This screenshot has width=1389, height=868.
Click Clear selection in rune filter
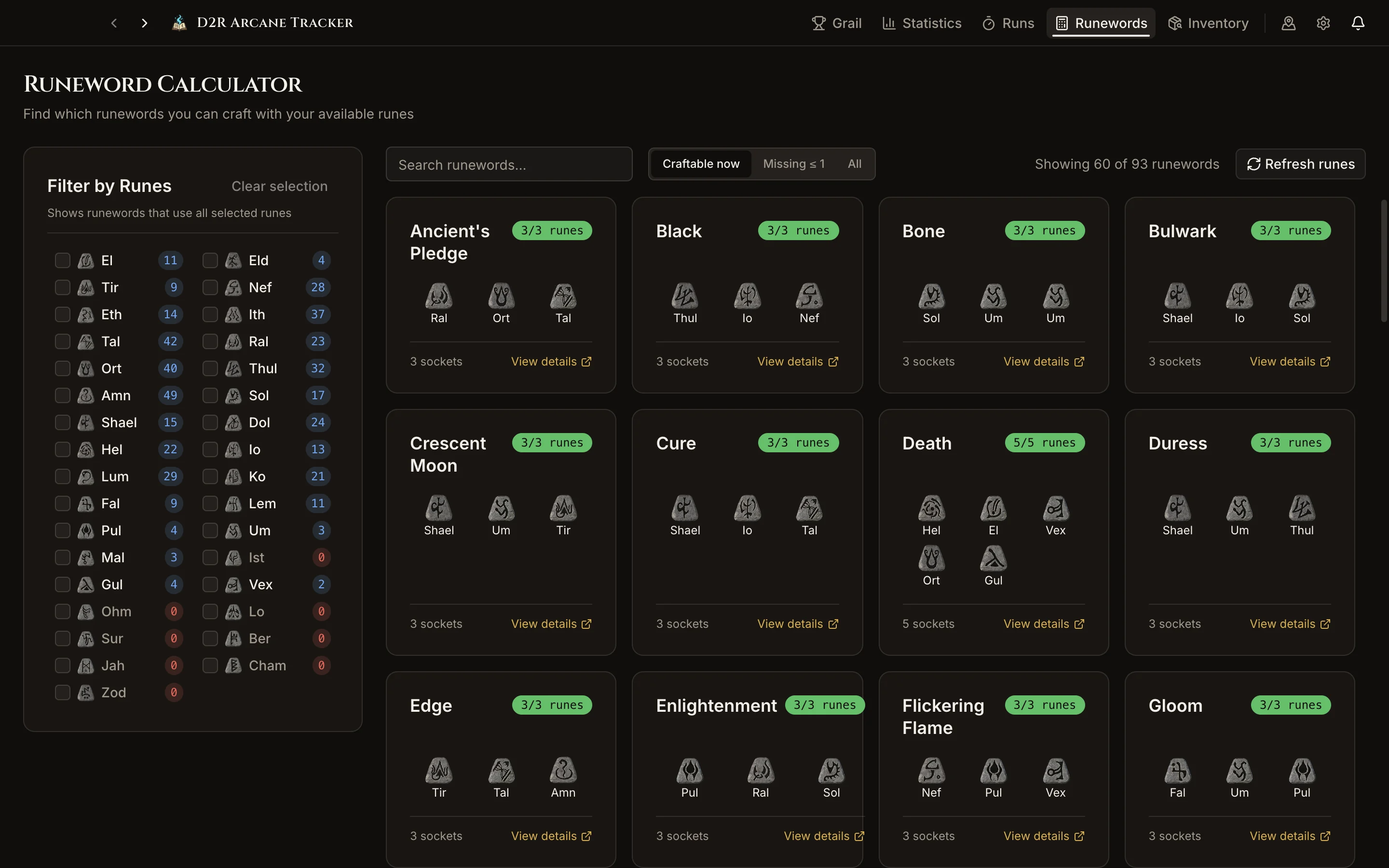(x=280, y=186)
